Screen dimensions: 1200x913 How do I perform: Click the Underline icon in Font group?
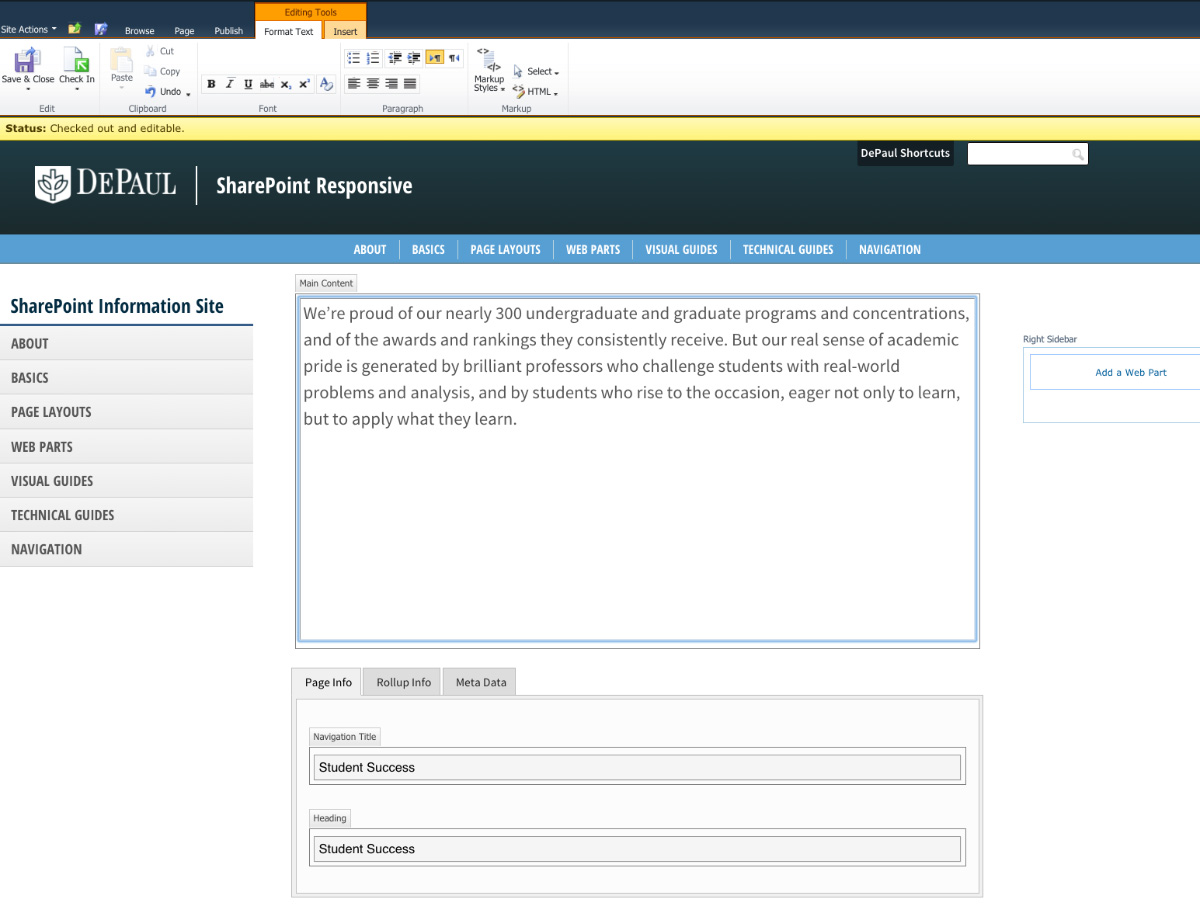(x=248, y=84)
